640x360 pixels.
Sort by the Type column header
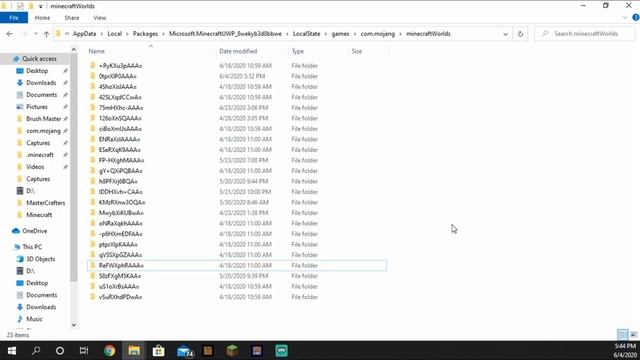coord(298,51)
